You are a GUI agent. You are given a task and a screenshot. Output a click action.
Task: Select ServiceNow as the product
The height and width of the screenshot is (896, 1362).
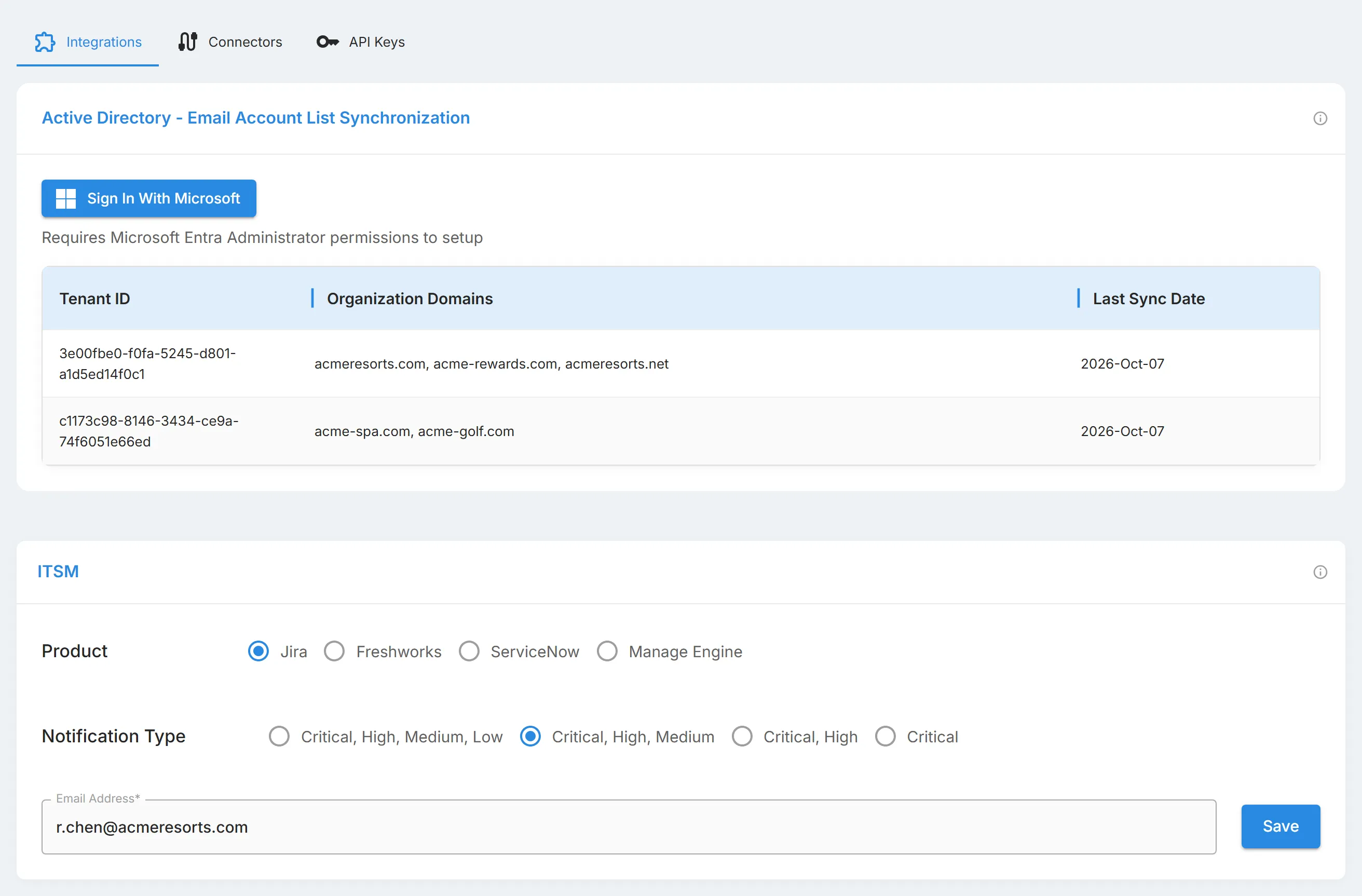point(469,651)
